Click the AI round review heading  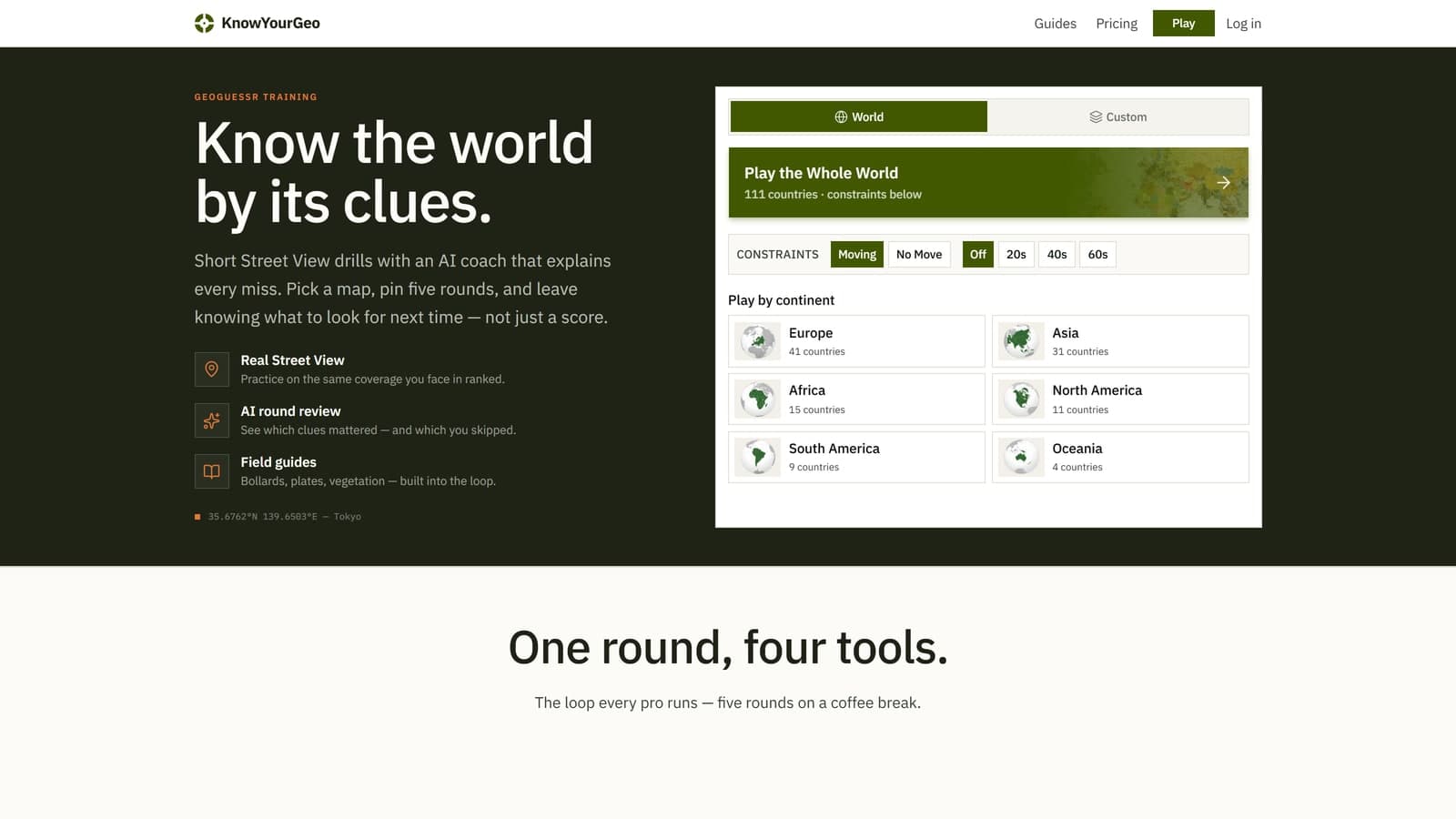290,411
